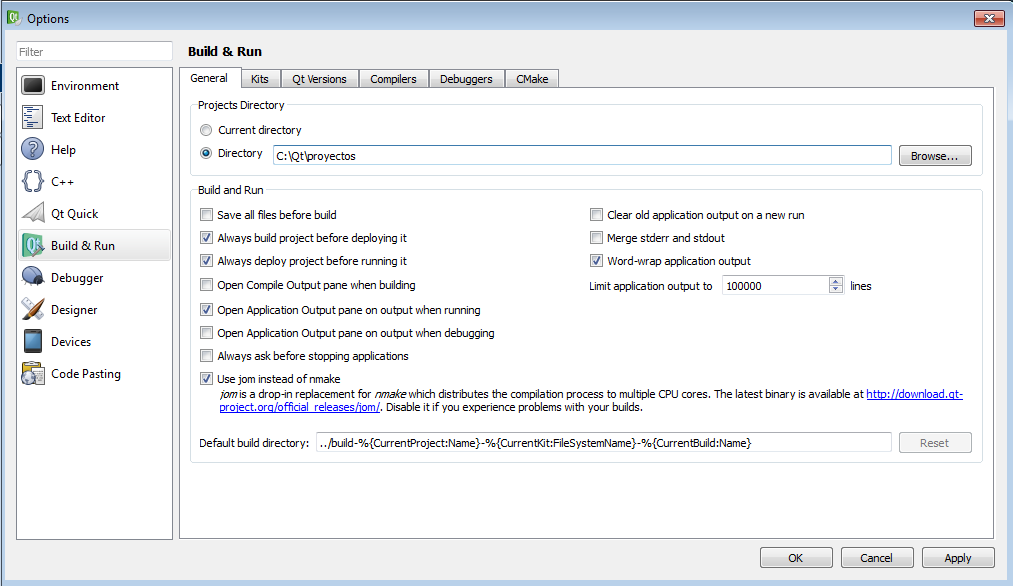Click the Browse... button
This screenshot has width=1013, height=586.
[935, 156]
